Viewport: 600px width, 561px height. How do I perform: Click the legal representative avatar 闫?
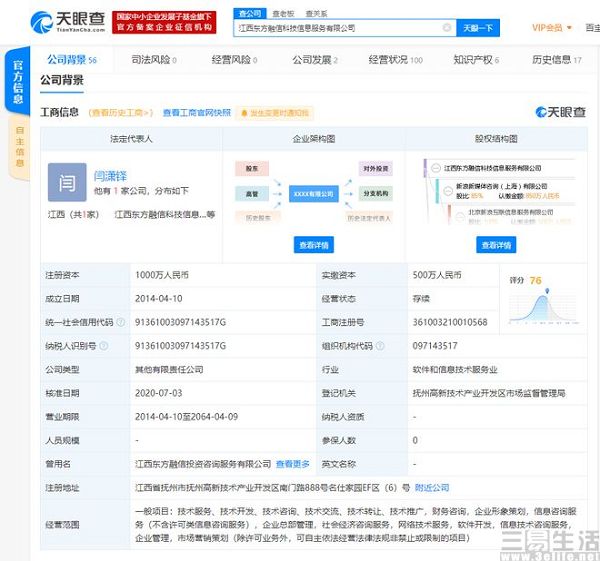(x=67, y=182)
